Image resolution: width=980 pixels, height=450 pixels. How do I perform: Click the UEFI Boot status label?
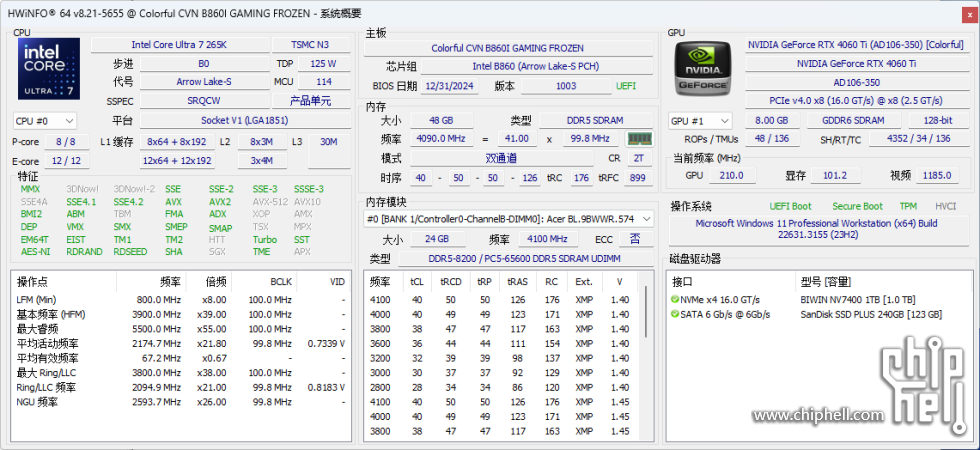coord(791,206)
